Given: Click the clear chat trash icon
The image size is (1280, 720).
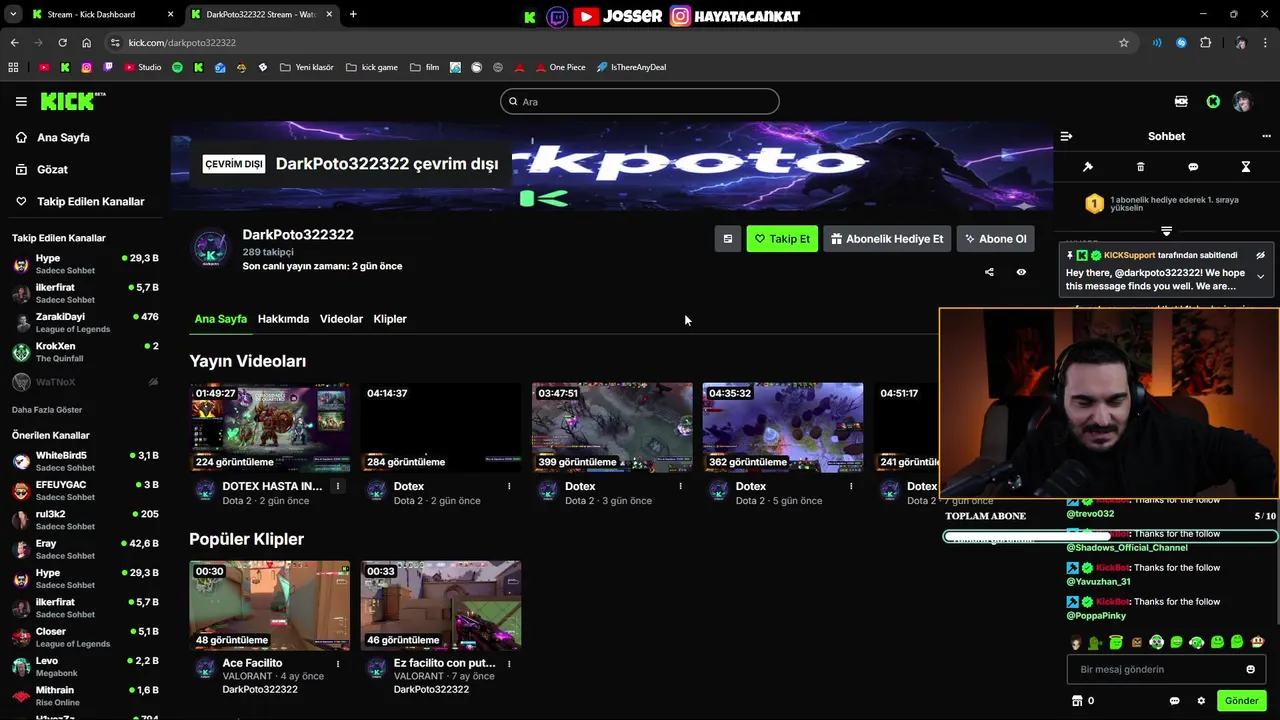Looking at the screenshot, I should tap(1141, 167).
